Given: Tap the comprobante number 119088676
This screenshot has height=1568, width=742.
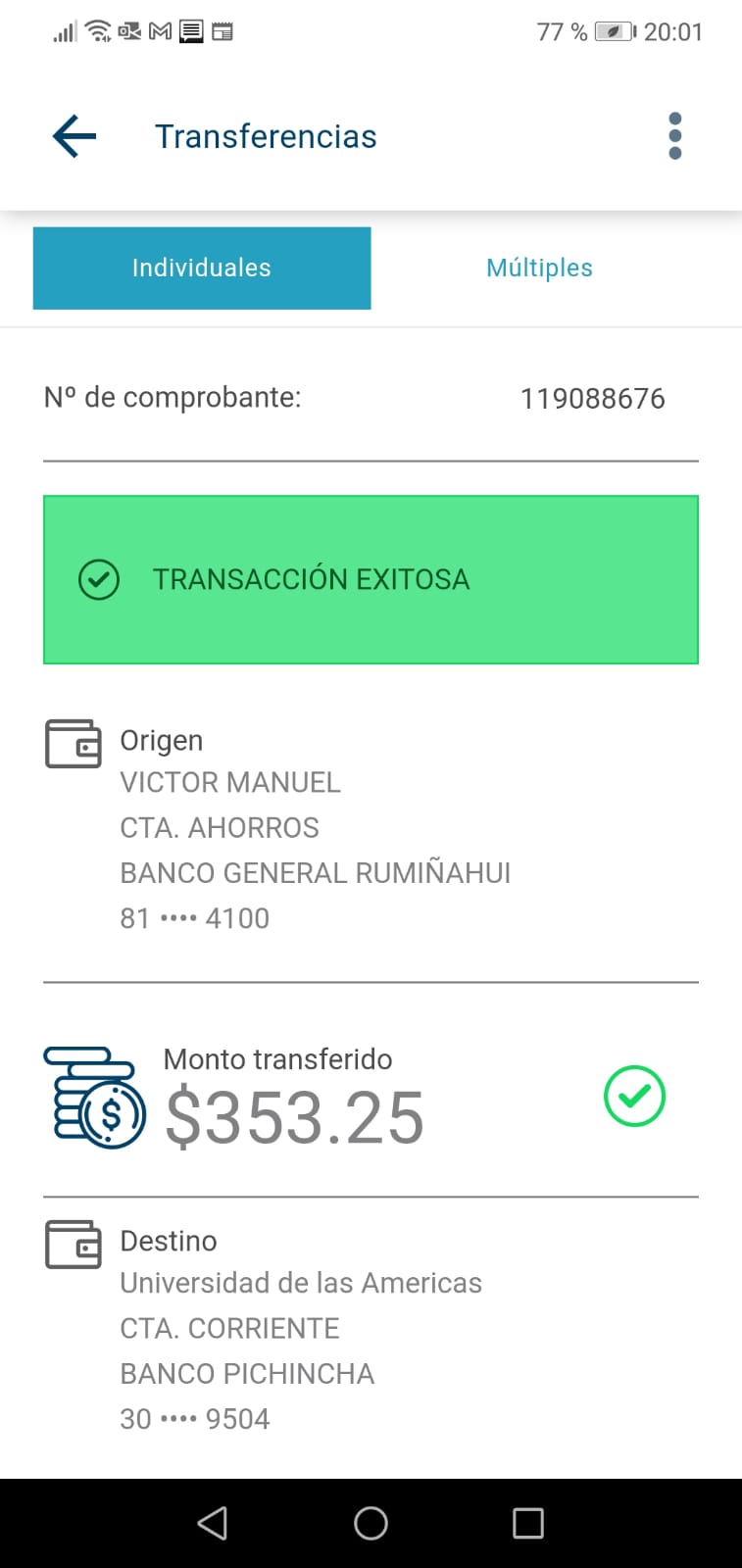Looking at the screenshot, I should tap(592, 399).
